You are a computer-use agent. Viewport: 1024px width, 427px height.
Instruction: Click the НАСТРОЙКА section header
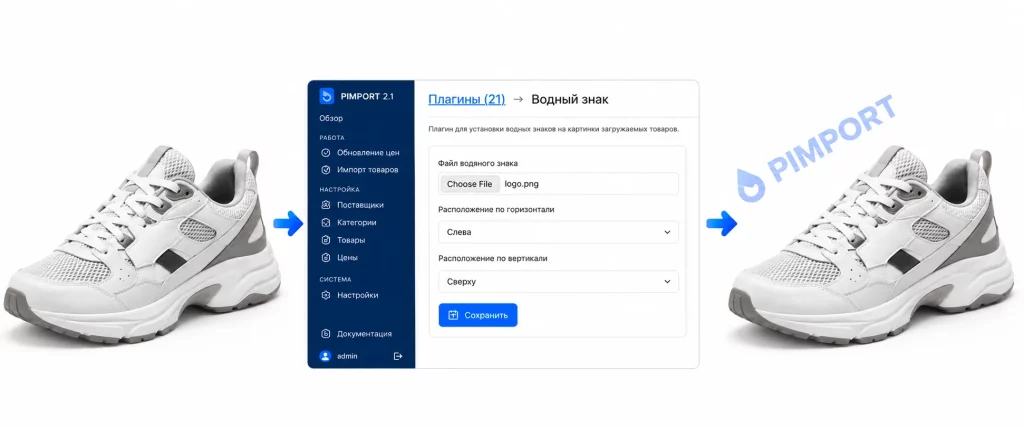(x=340, y=190)
